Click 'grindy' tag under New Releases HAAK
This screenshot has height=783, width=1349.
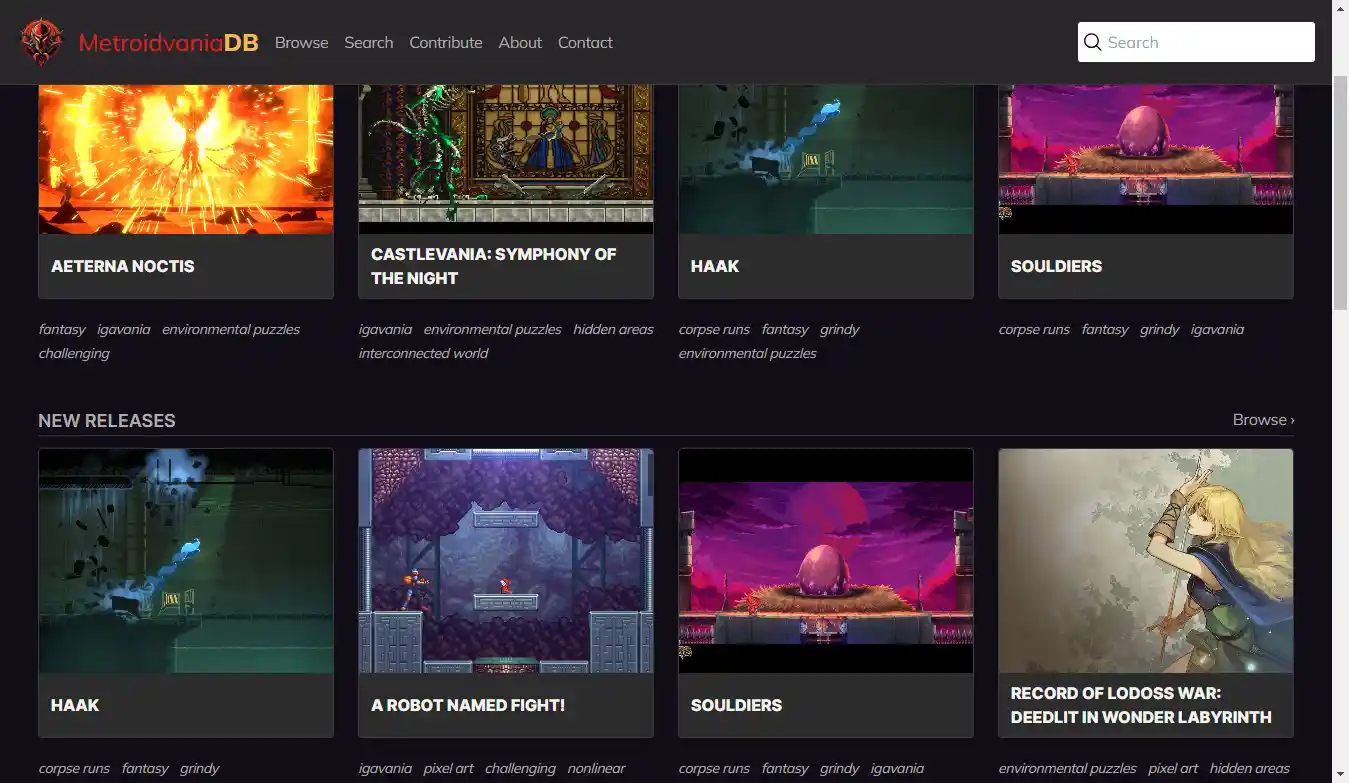coord(200,768)
